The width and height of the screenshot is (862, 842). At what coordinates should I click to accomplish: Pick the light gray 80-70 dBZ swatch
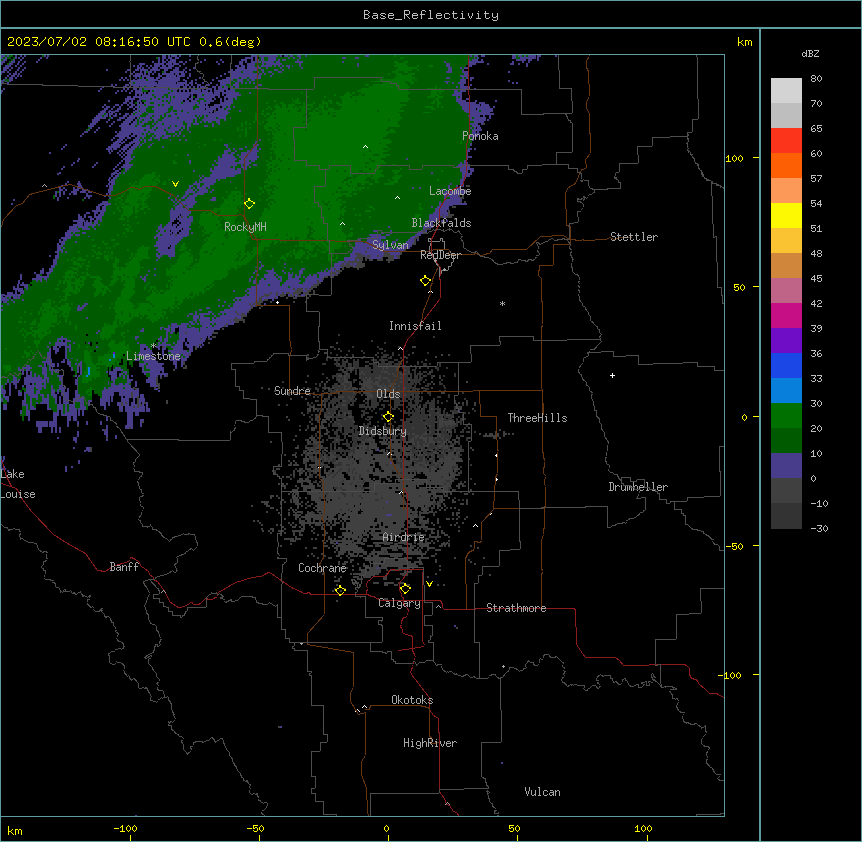(x=786, y=90)
